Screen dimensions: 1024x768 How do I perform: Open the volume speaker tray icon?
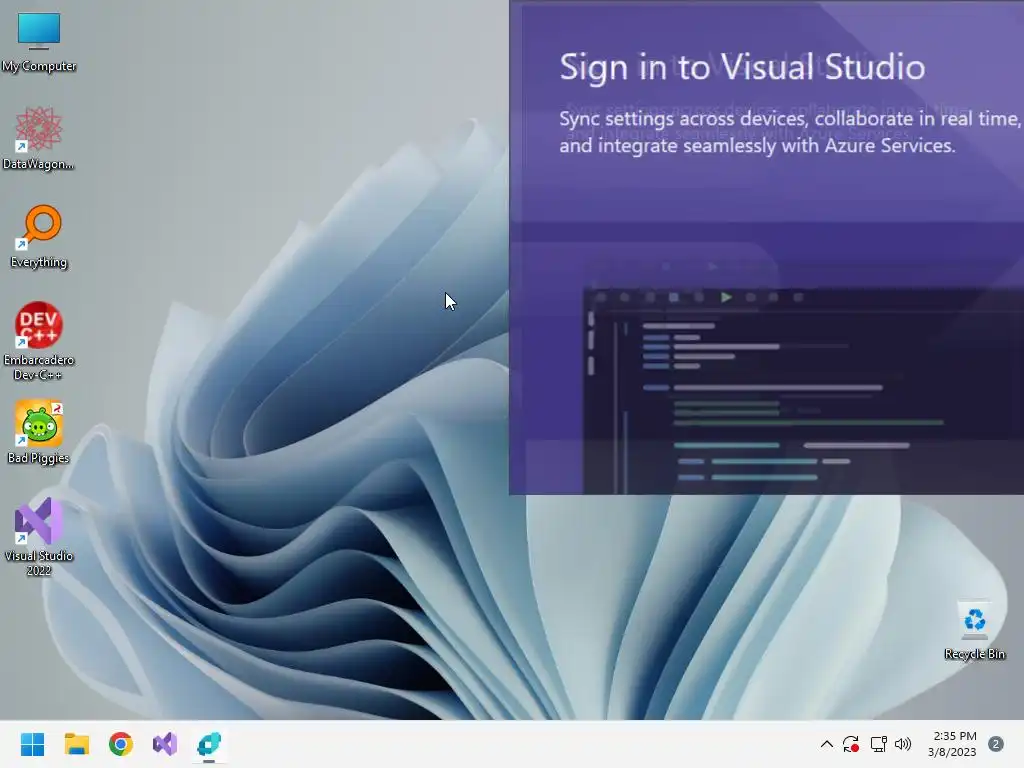tap(903, 744)
